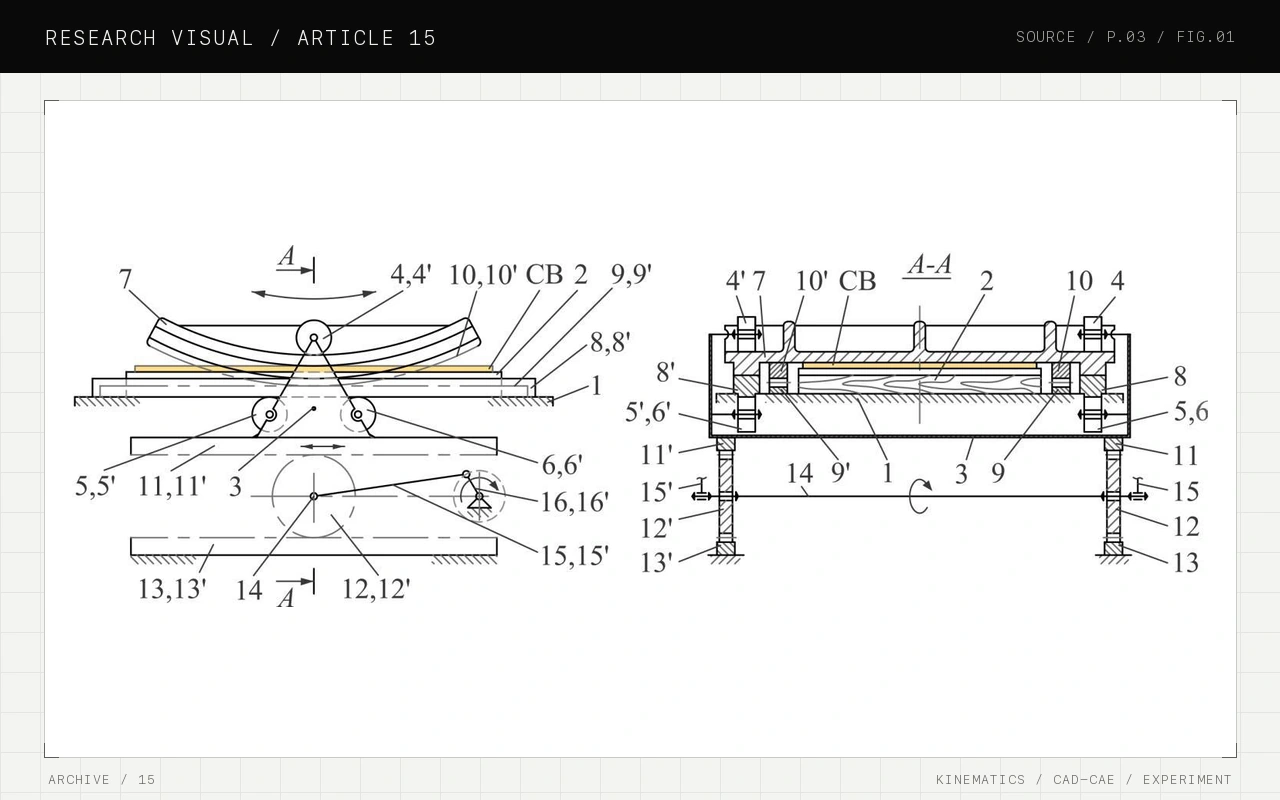Select the "10,10'" callout label
Screen dimensions: 1280x800
click(483, 275)
